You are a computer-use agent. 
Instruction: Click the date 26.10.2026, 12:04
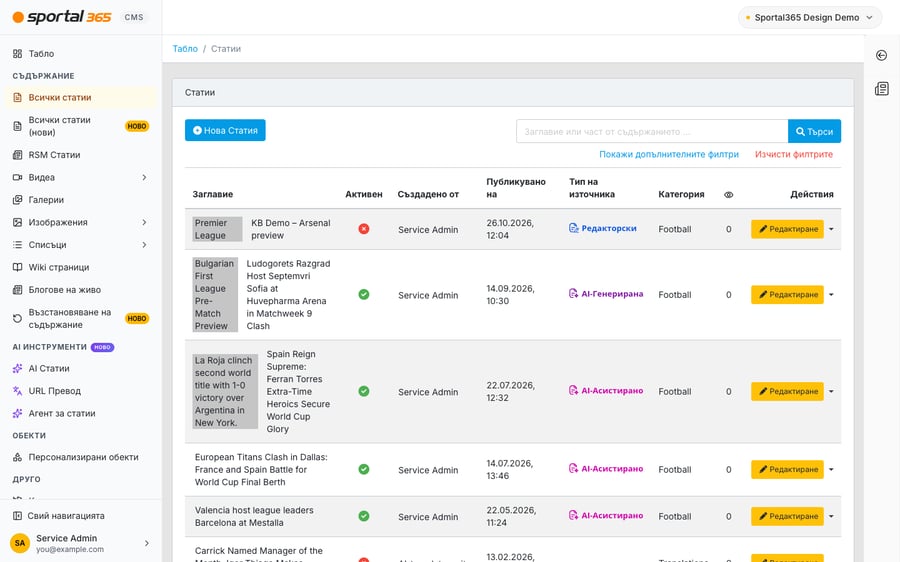[510, 229]
